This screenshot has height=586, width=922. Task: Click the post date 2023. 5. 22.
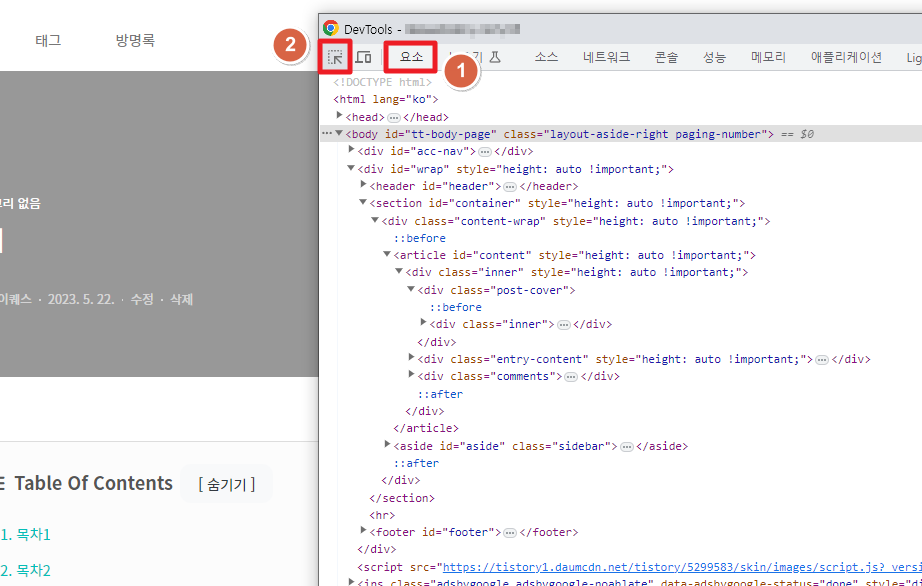(81, 299)
